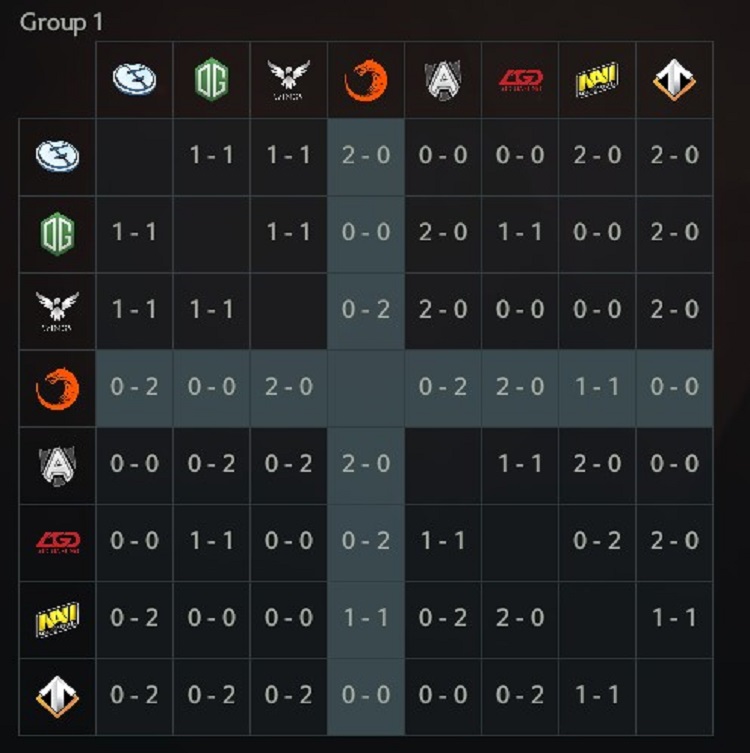Choose the LGD logo in the left row headers

57,542
